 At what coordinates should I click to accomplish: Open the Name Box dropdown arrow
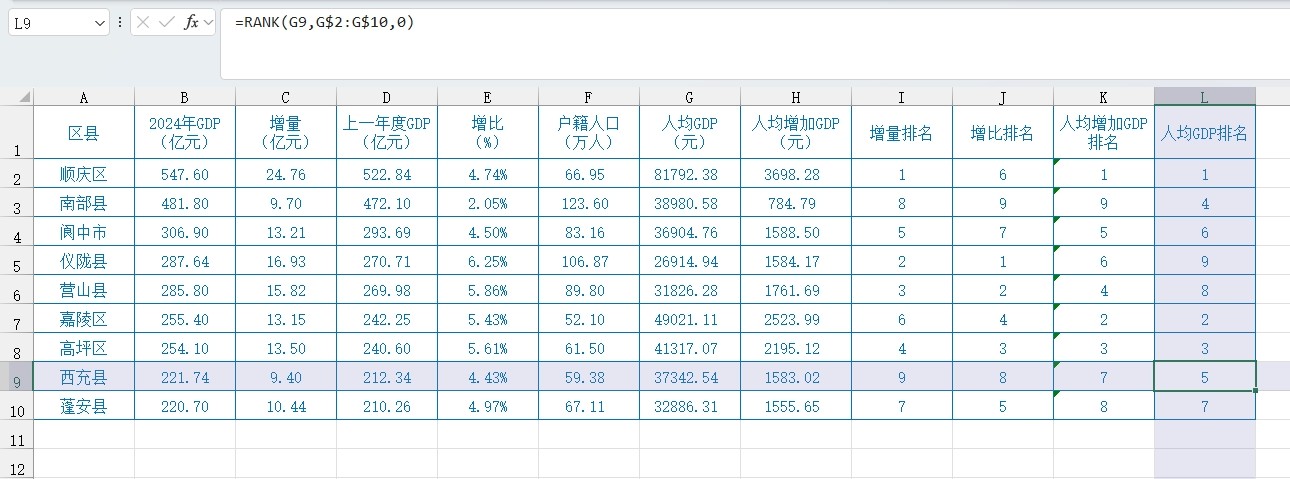point(99,22)
